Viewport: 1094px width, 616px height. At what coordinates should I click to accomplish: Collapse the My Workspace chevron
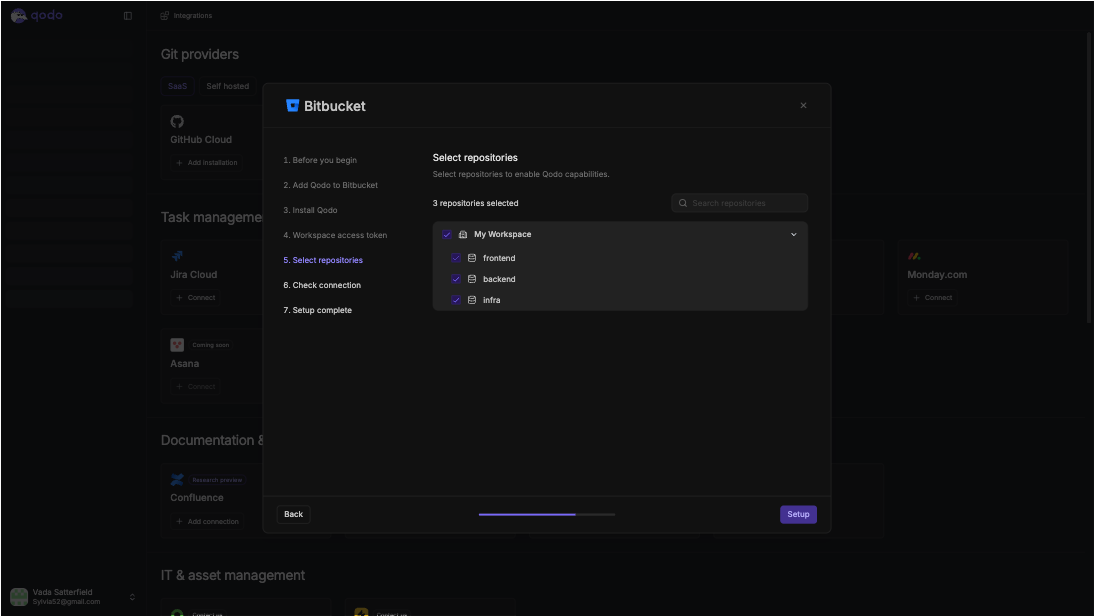(793, 234)
